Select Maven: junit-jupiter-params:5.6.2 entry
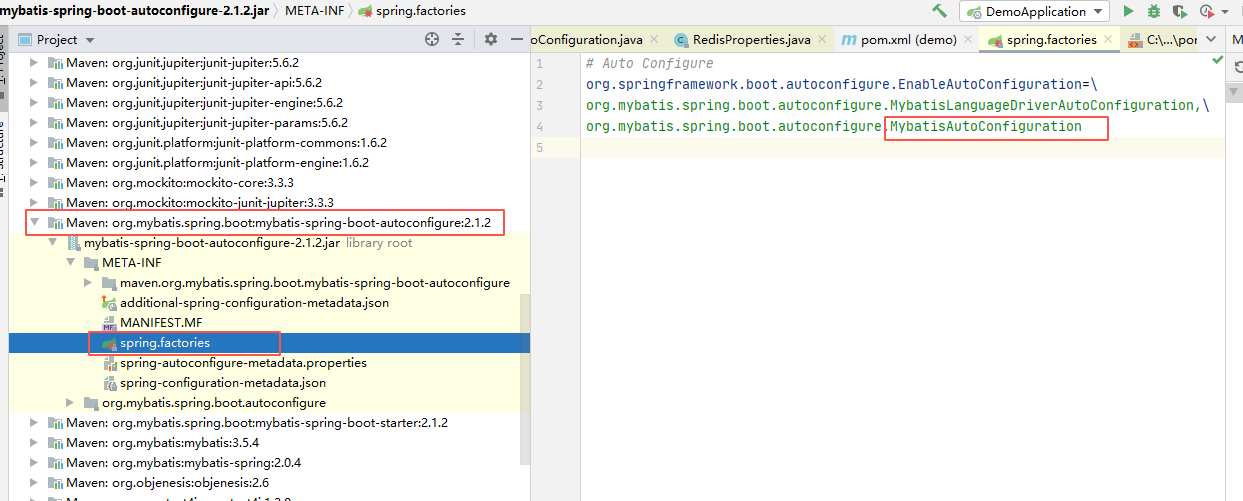Image resolution: width=1243 pixels, height=501 pixels. tap(207, 123)
